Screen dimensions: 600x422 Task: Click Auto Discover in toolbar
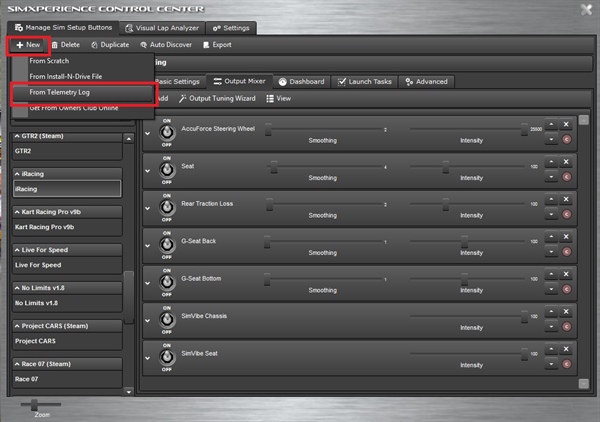point(166,45)
